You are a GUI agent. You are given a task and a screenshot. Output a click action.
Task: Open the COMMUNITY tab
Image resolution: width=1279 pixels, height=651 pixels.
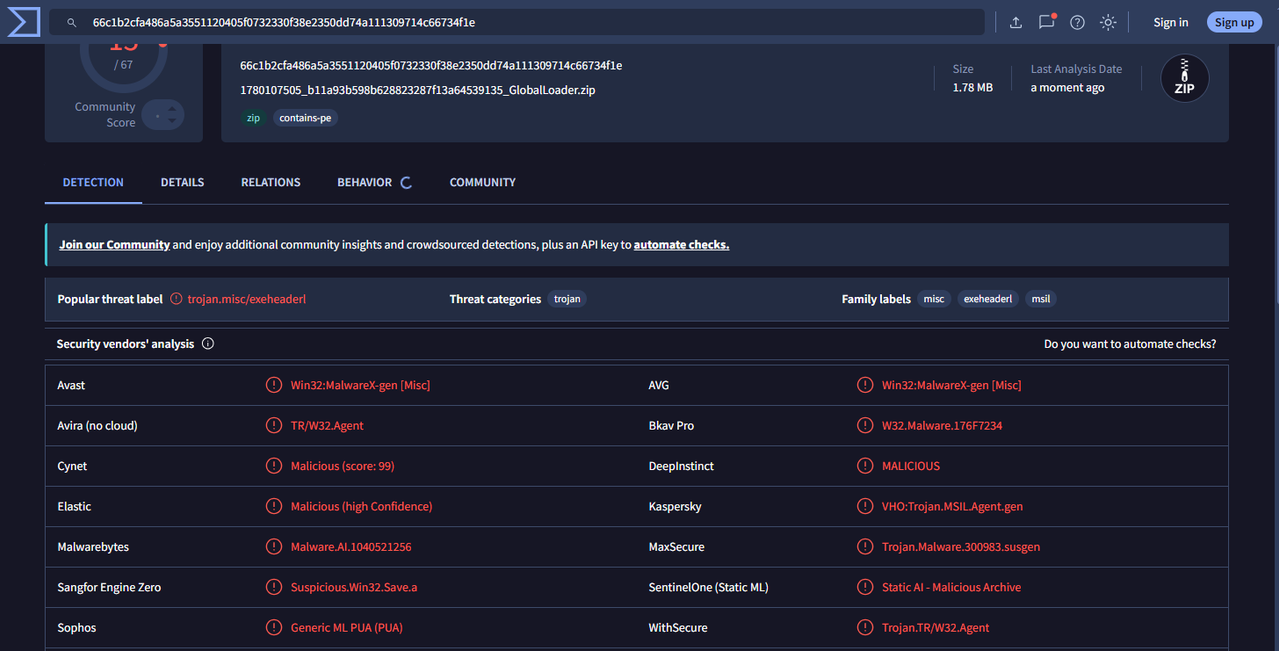(483, 182)
